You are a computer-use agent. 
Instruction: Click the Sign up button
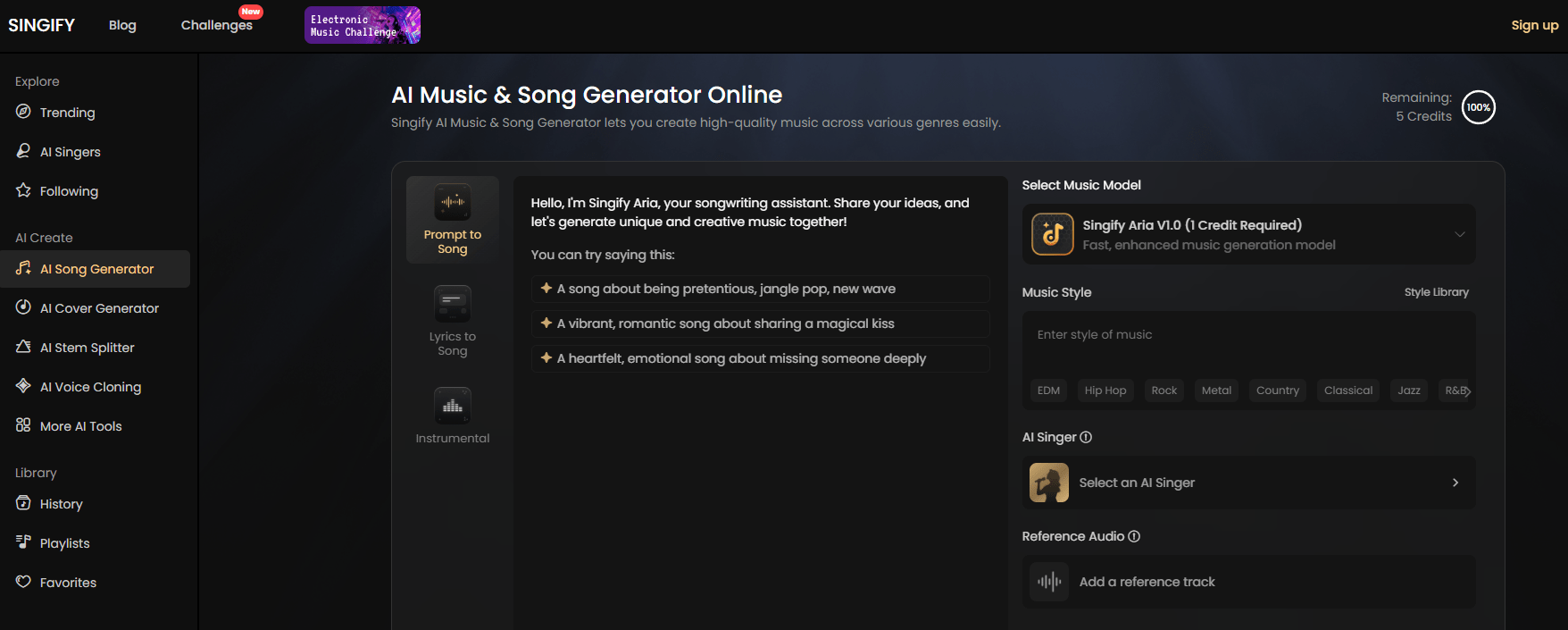(x=1535, y=25)
